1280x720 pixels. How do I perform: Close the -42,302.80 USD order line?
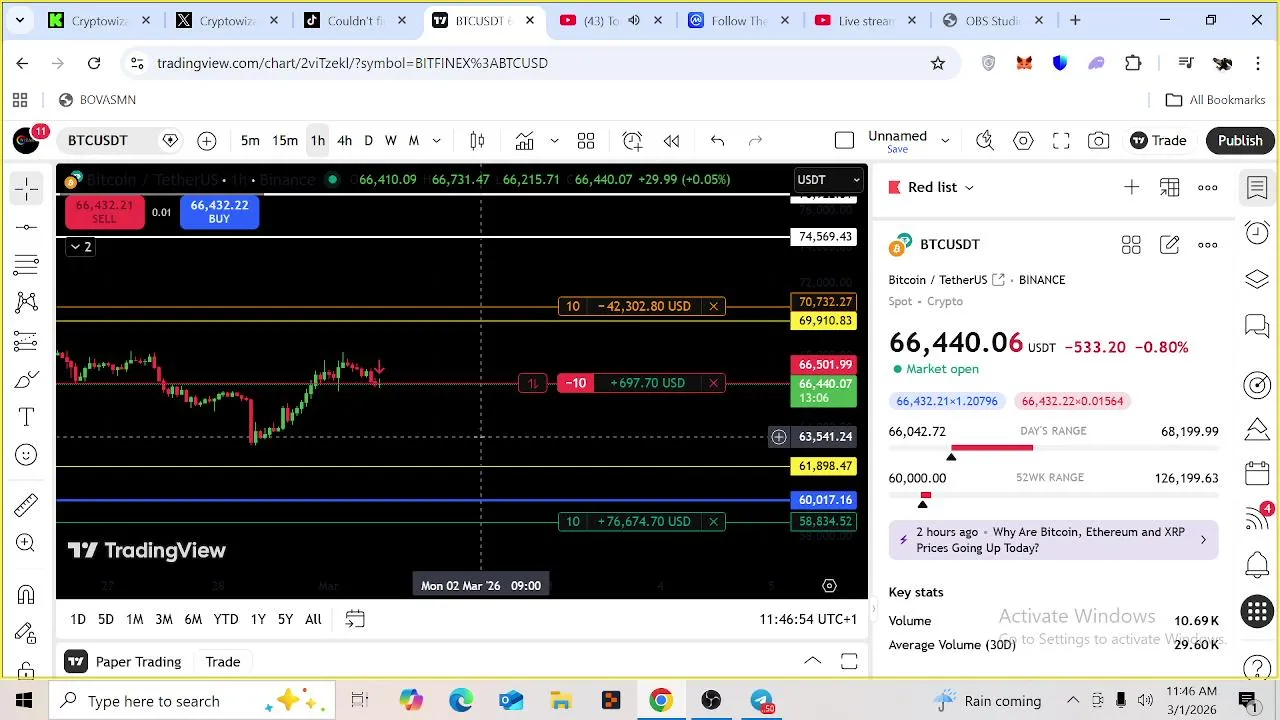(x=713, y=306)
